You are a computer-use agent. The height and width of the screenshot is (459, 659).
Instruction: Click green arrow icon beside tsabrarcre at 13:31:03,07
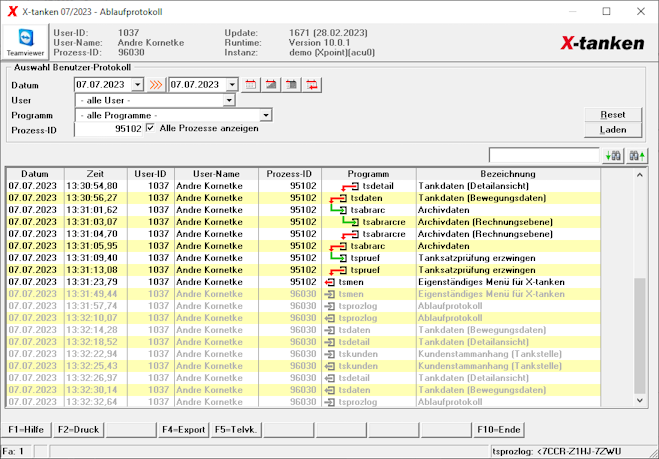[x=350, y=221]
